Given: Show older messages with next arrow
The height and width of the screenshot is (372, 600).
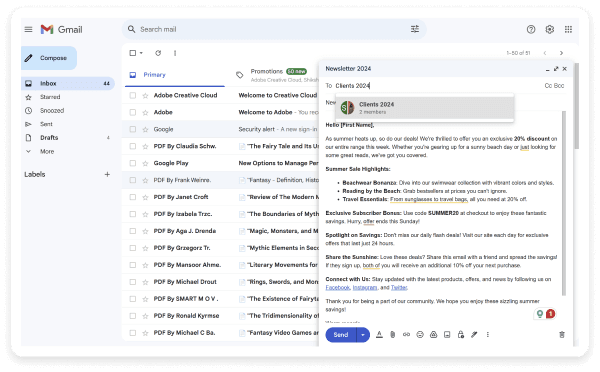Looking at the screenshot, I should pyautogui.click(x=561, y=53).
